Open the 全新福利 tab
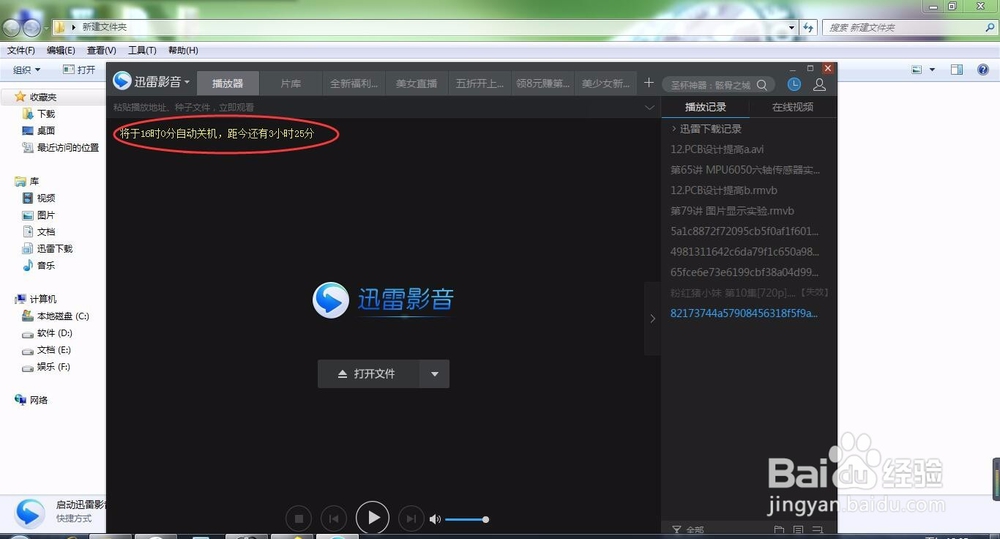 (354, 84)
